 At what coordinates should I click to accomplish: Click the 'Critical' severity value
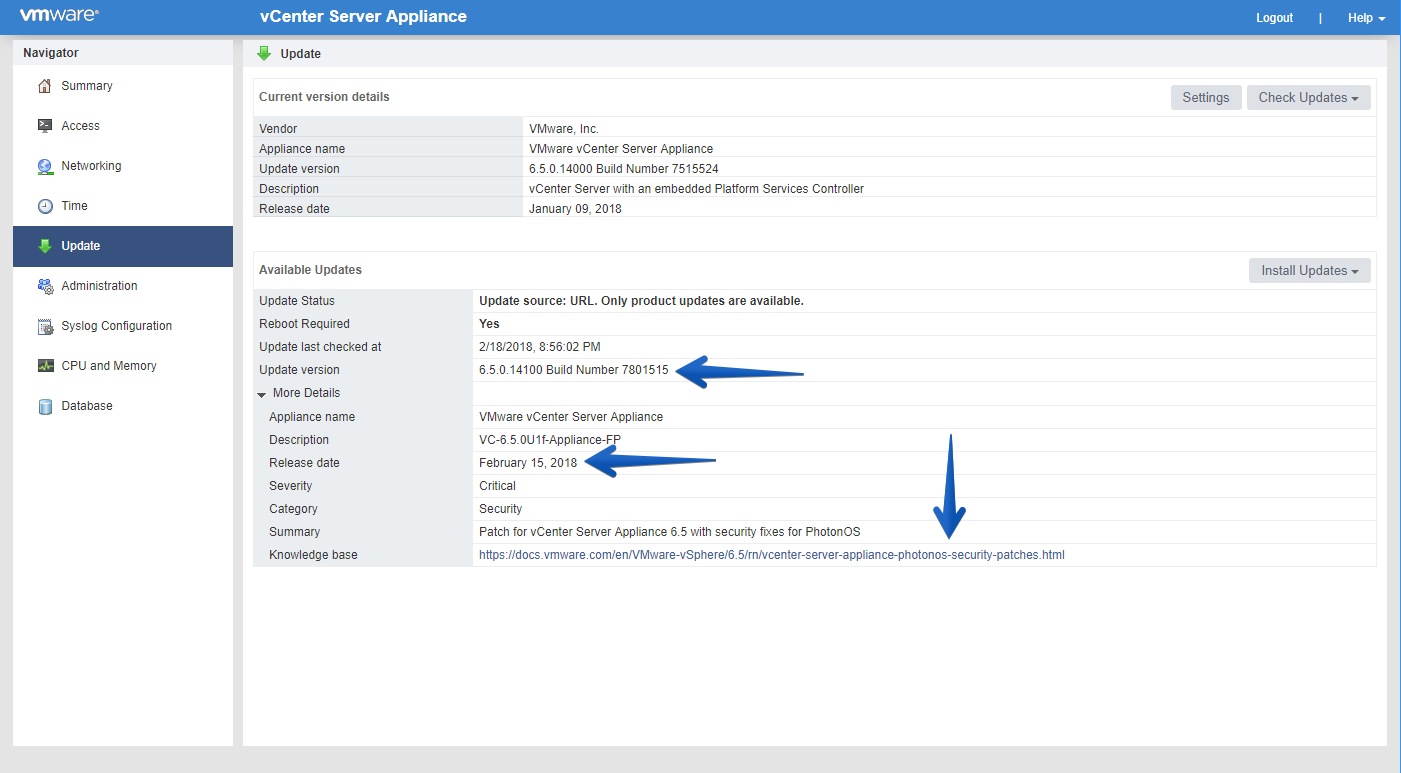498,486
